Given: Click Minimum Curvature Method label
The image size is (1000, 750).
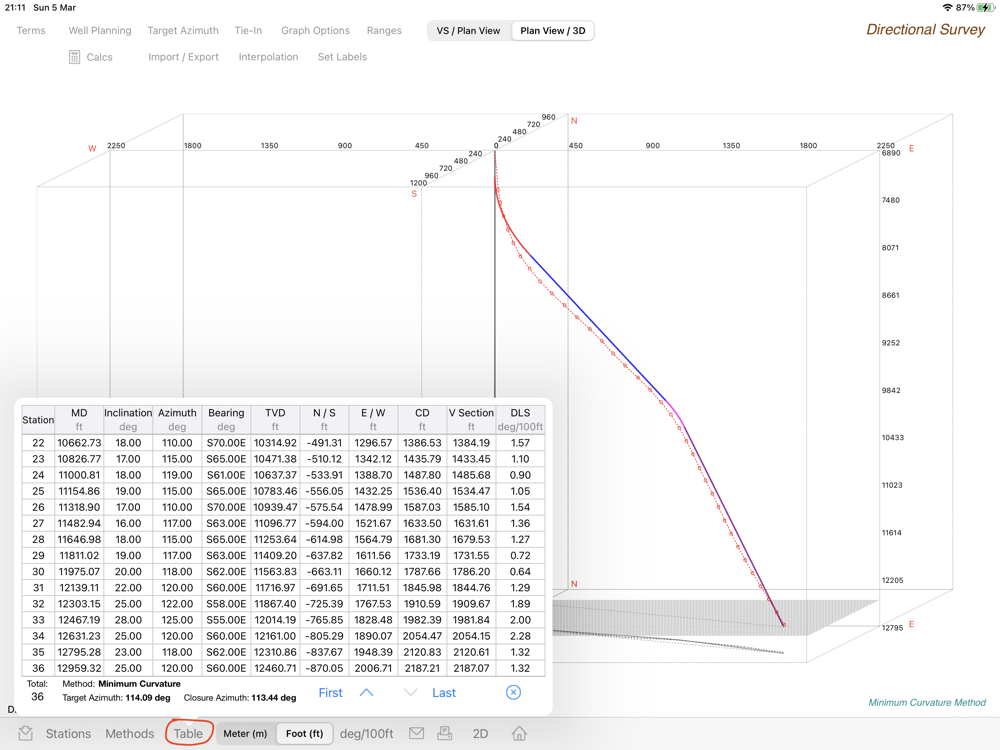Looking at the screenshot, I should click(x=927, y=702).
